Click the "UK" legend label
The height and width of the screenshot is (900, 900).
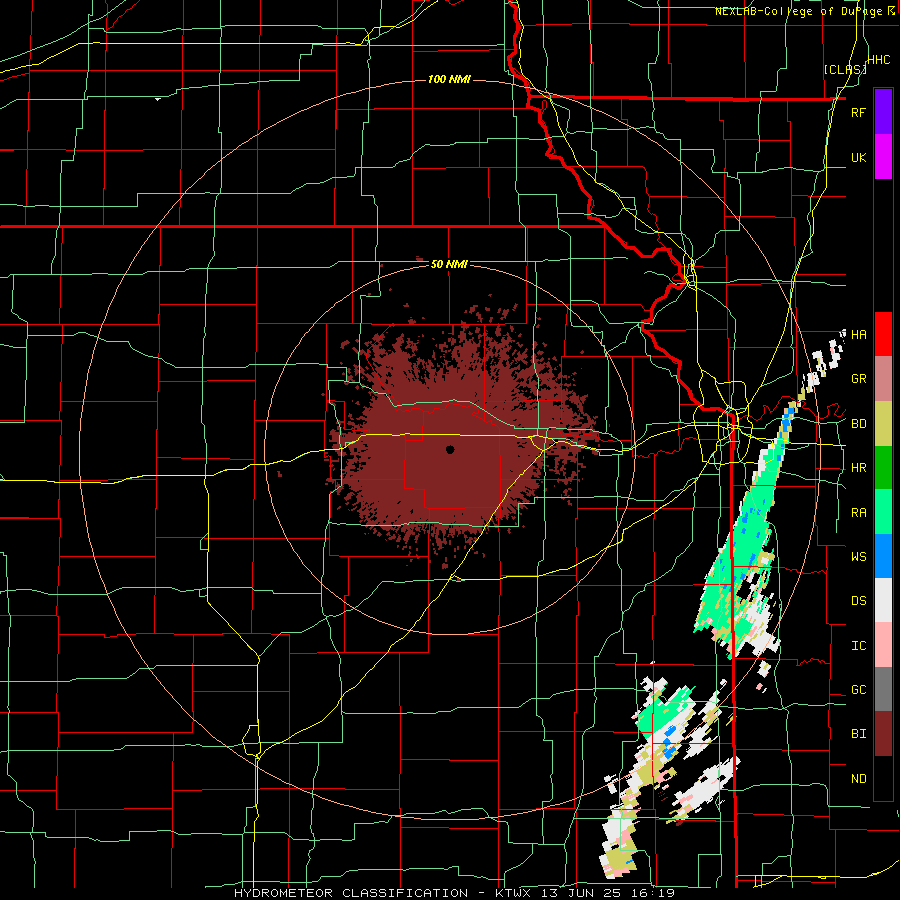tap(858, 157)
